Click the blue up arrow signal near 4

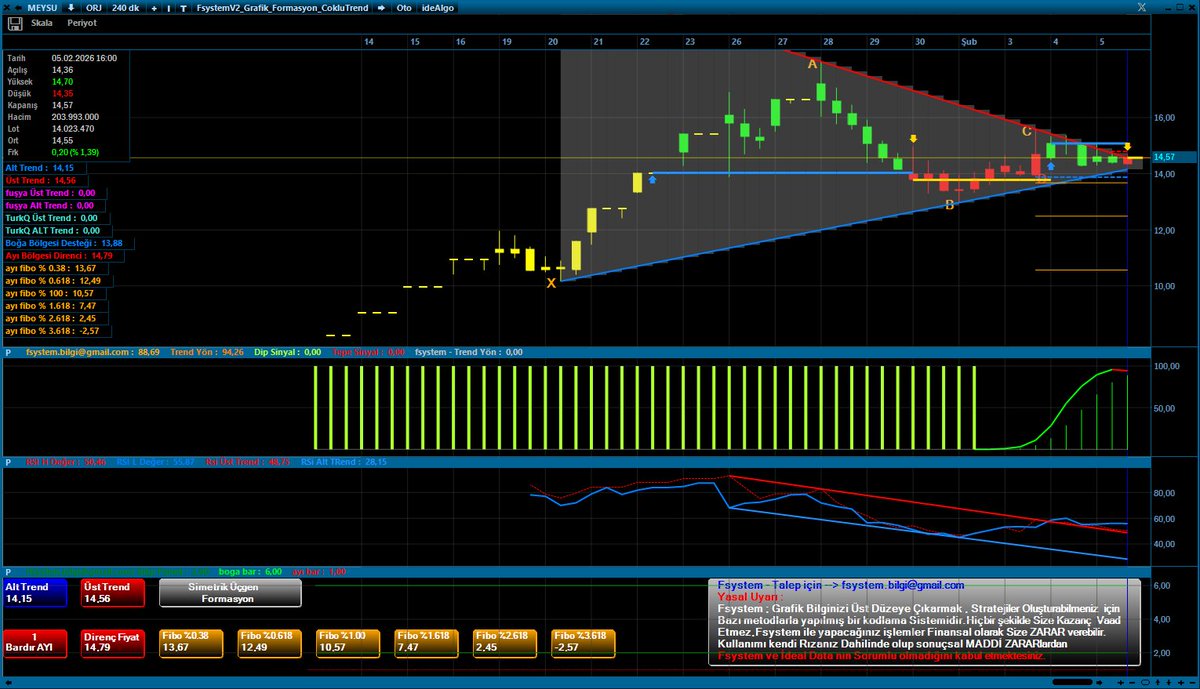click(1051, 166)
